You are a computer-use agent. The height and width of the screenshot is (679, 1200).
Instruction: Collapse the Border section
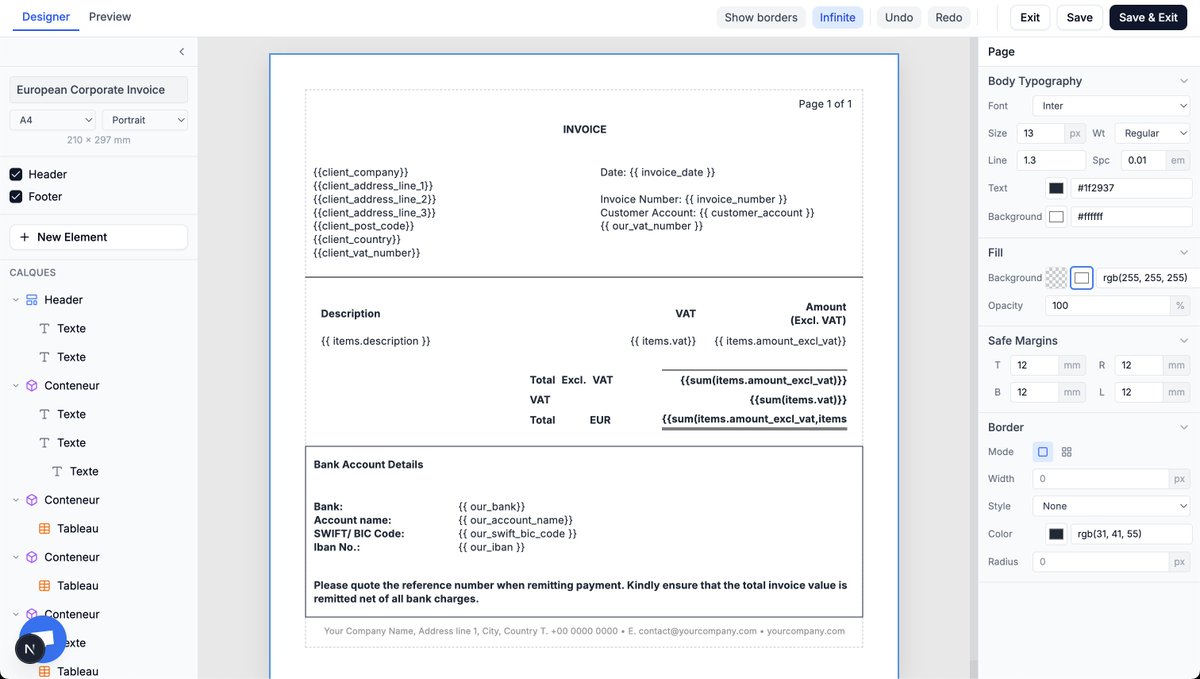pos(1184,427)
